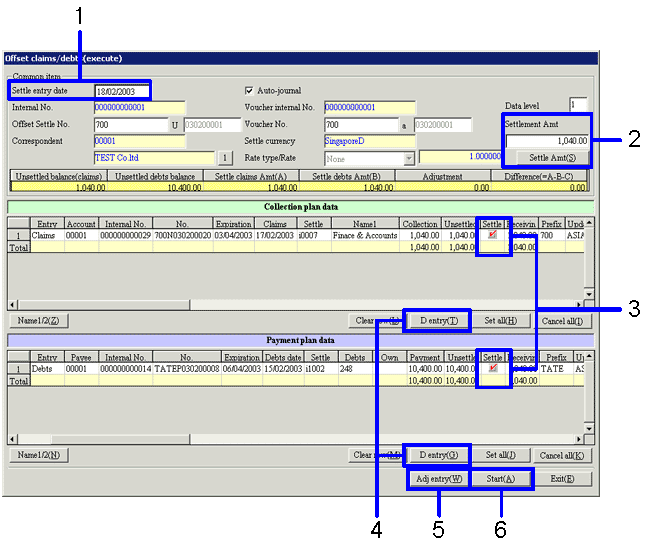
Task: Click the correspondent lookup button labeled 1
Action: click(x=225, y=158)
